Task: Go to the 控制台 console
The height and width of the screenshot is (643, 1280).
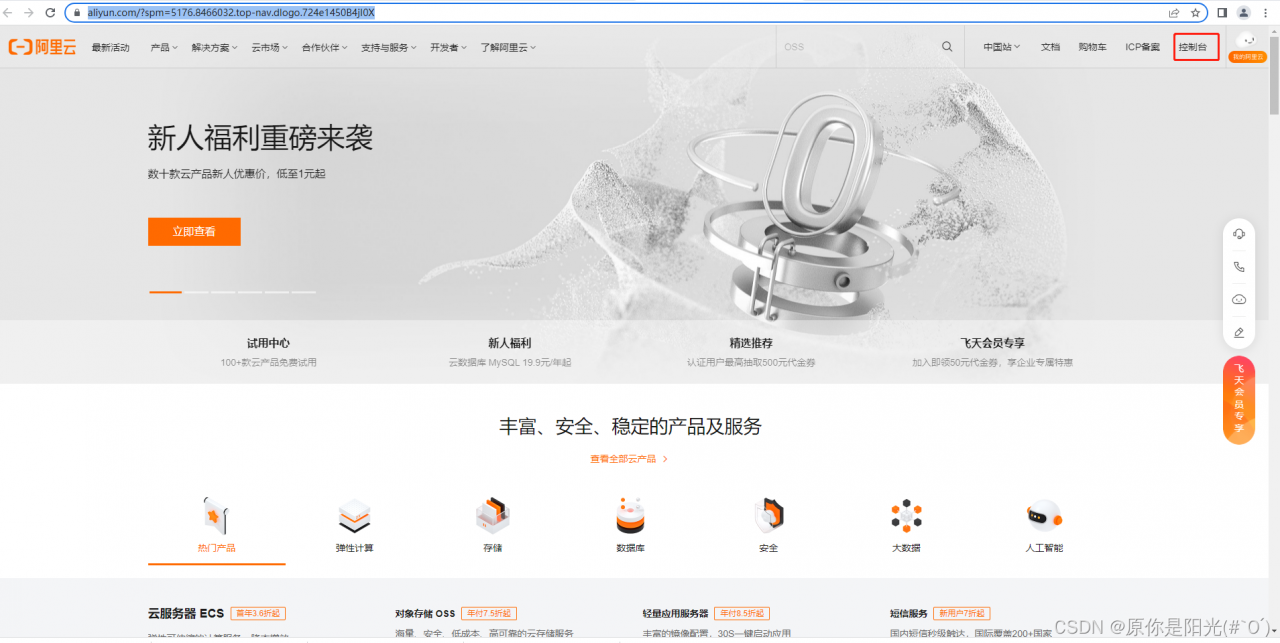Action: click(x=1196, y=46)
